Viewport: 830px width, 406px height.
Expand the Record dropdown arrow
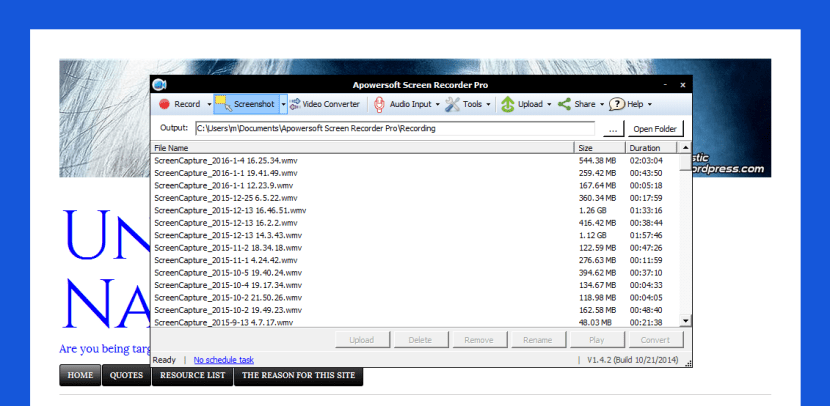point(209,104)
